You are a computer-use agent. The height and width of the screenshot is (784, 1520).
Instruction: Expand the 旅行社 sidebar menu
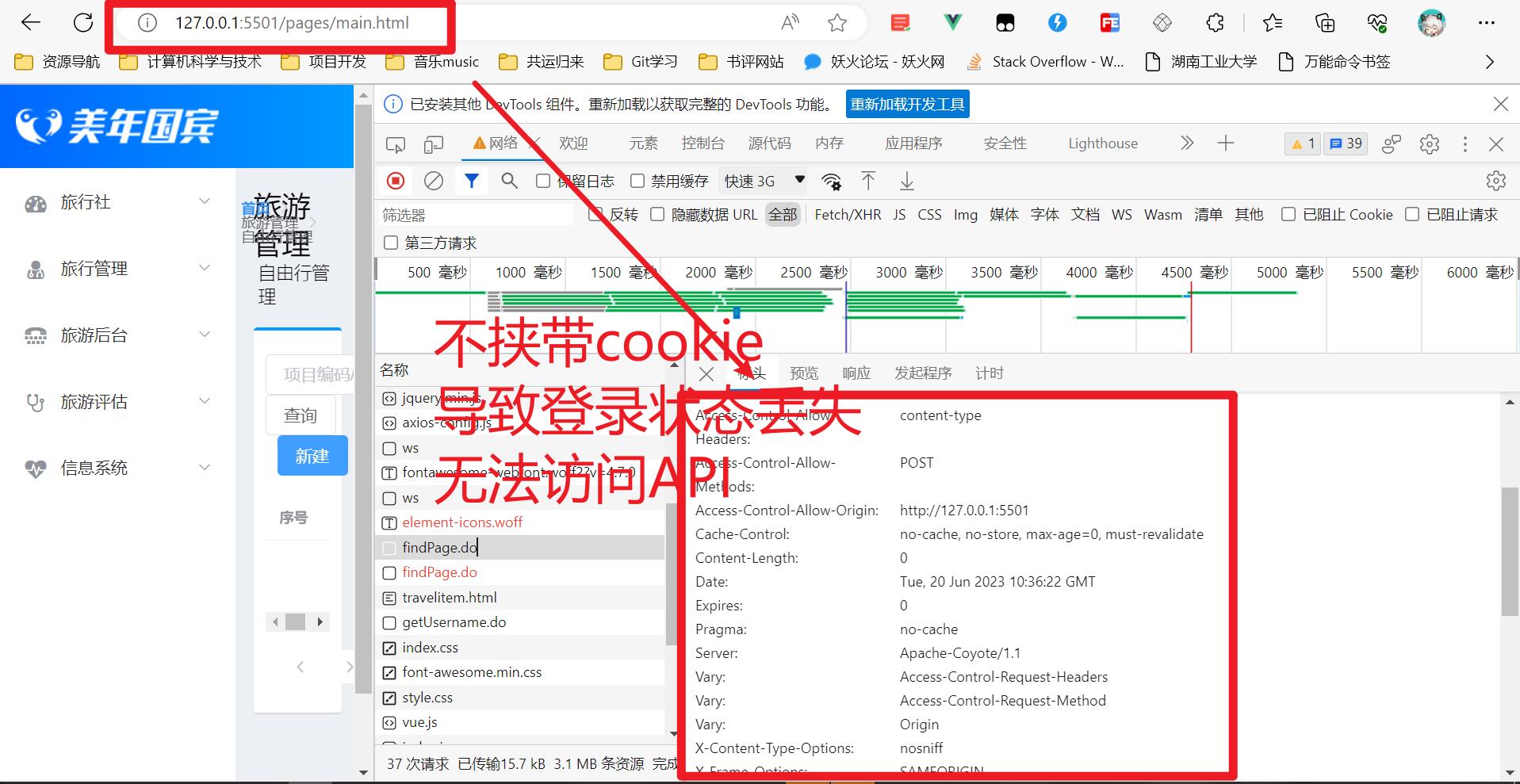(x=118, y=203)
